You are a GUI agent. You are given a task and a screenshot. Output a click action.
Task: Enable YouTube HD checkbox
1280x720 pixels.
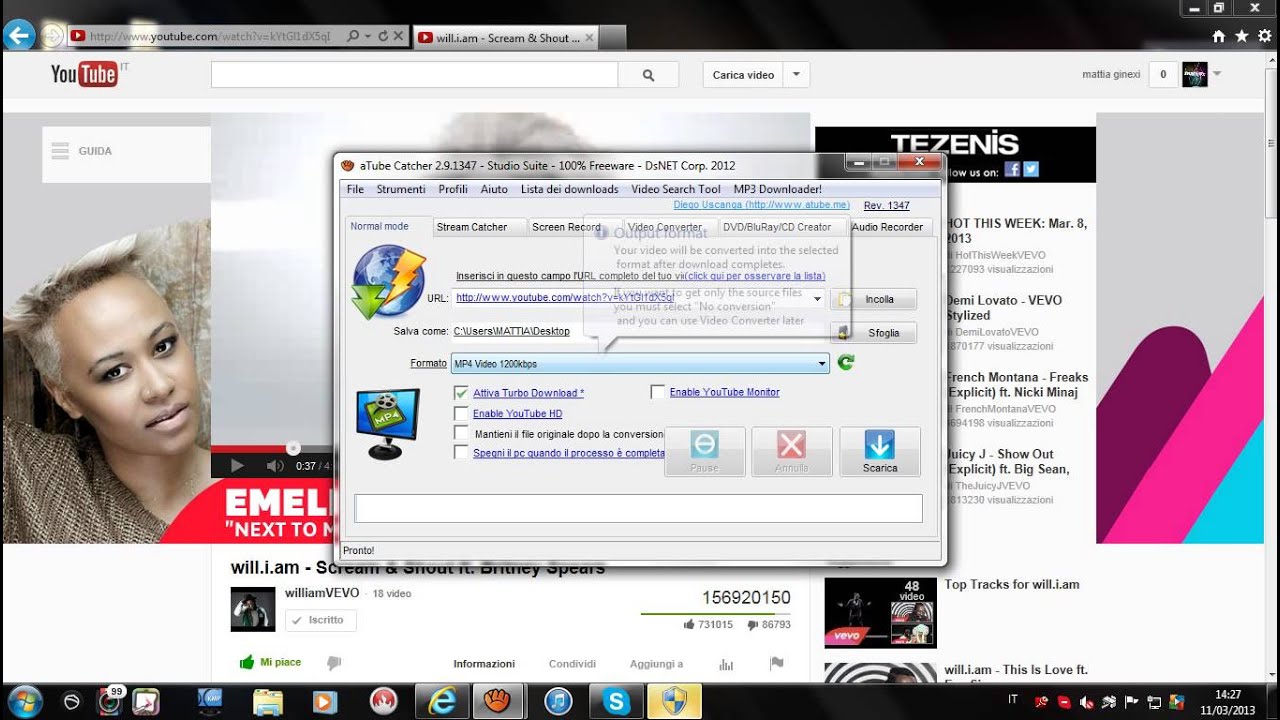click(x=461, y=413)
